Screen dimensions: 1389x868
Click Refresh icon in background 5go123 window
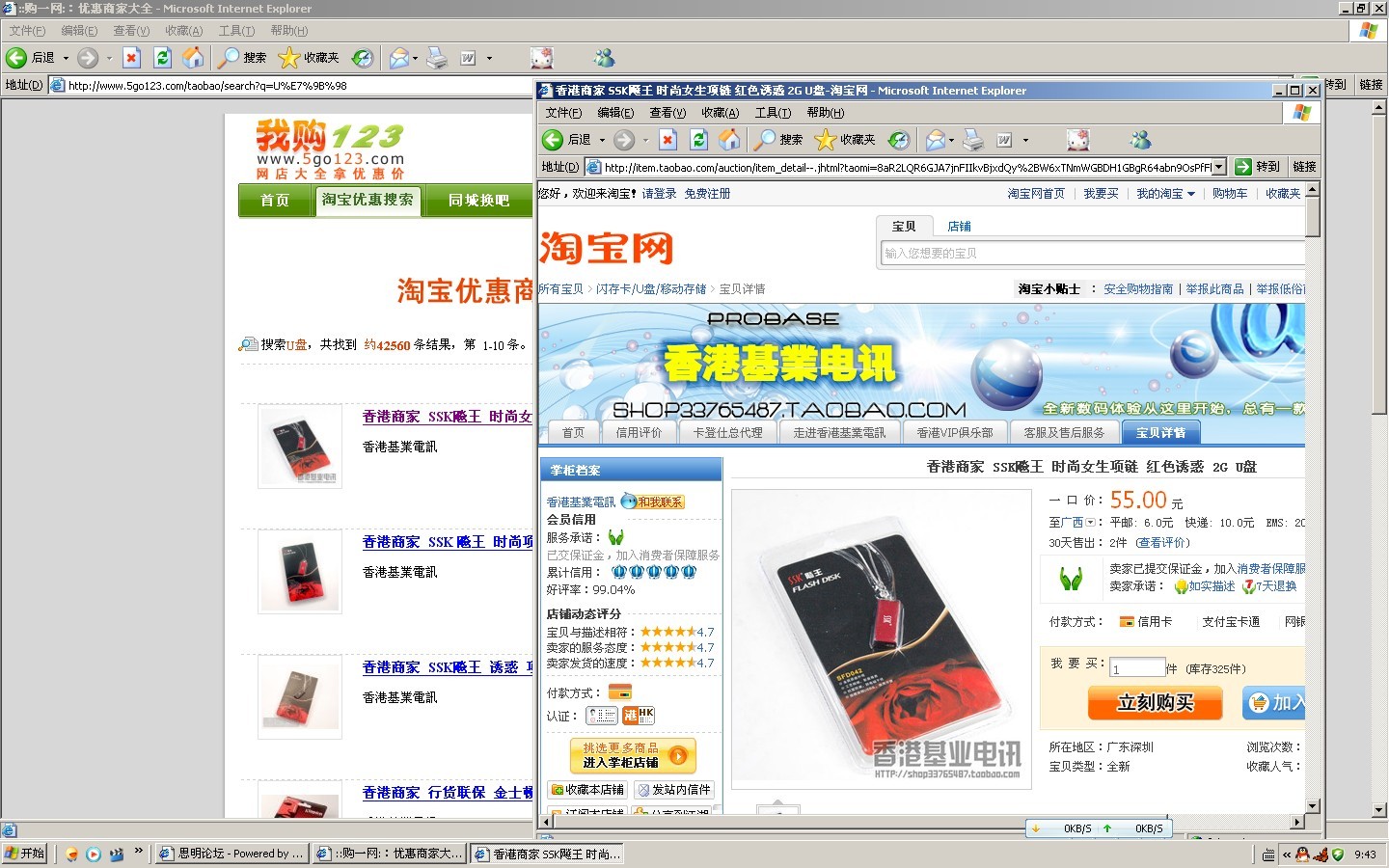click(x=163, y=58)
